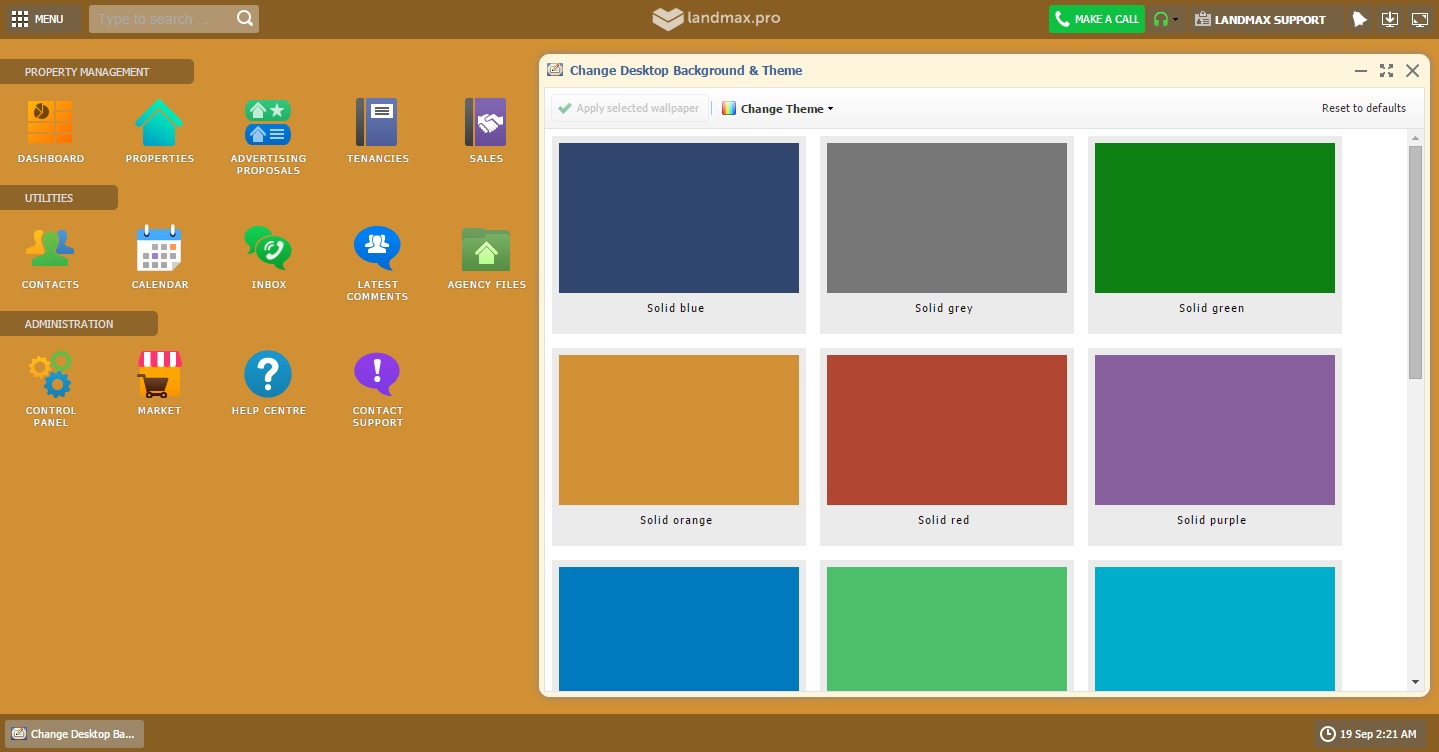The width and height of the screenshot is (1439, 752).
Task: Open the Dashboard icon
Action: point(50,124)
